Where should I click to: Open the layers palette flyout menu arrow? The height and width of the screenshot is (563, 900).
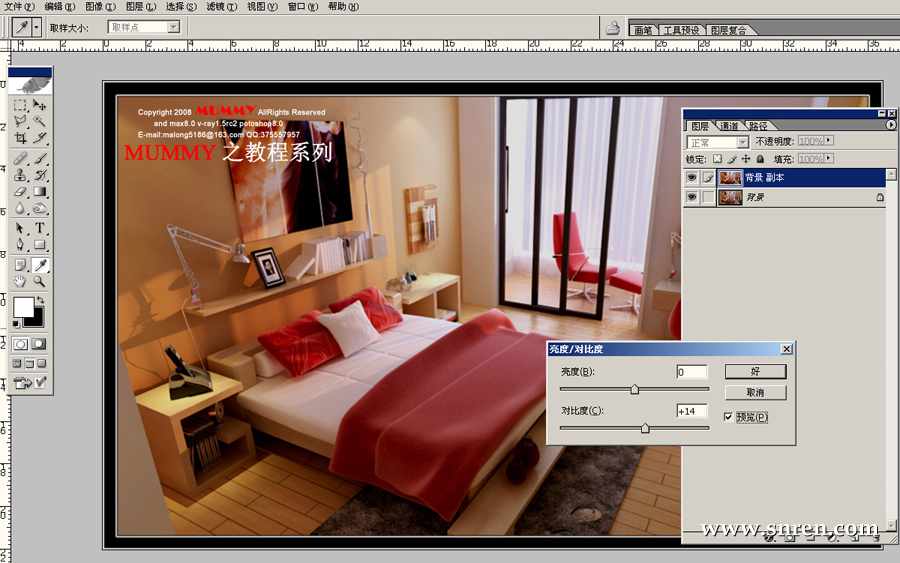(891, 125)
